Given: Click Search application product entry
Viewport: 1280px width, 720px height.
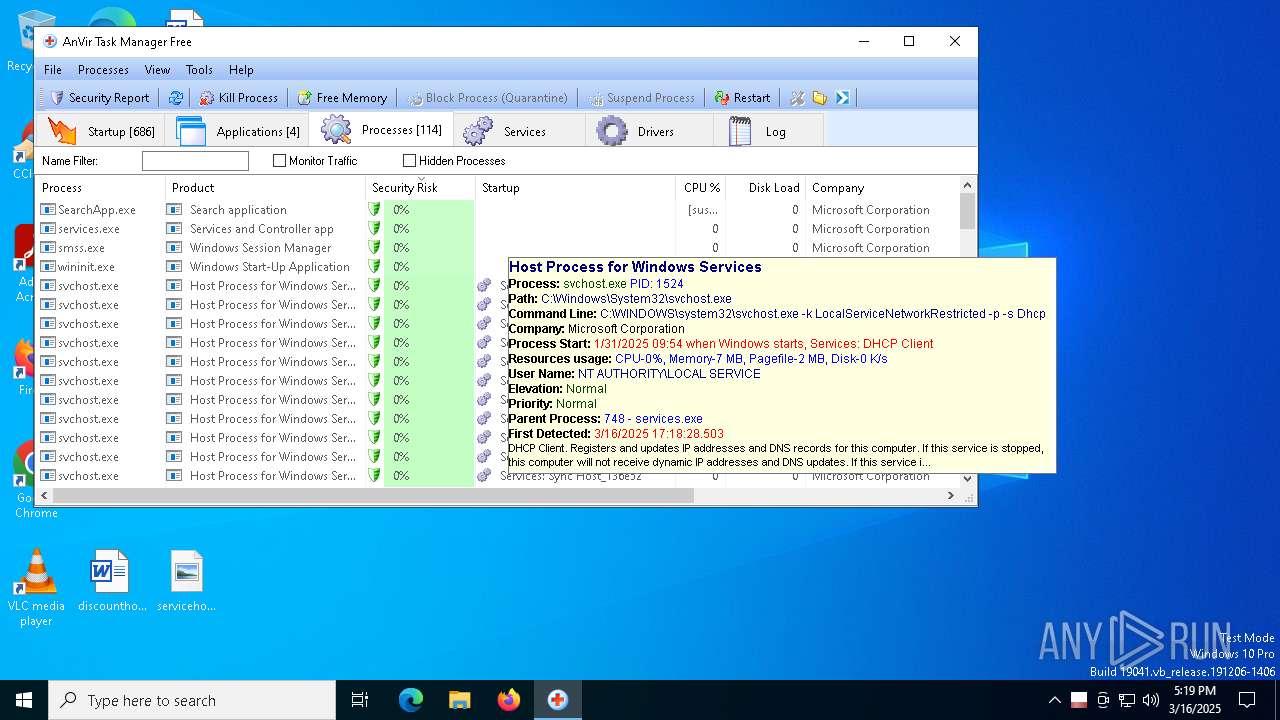Looking at the screenshot, I should click(238, 210).
